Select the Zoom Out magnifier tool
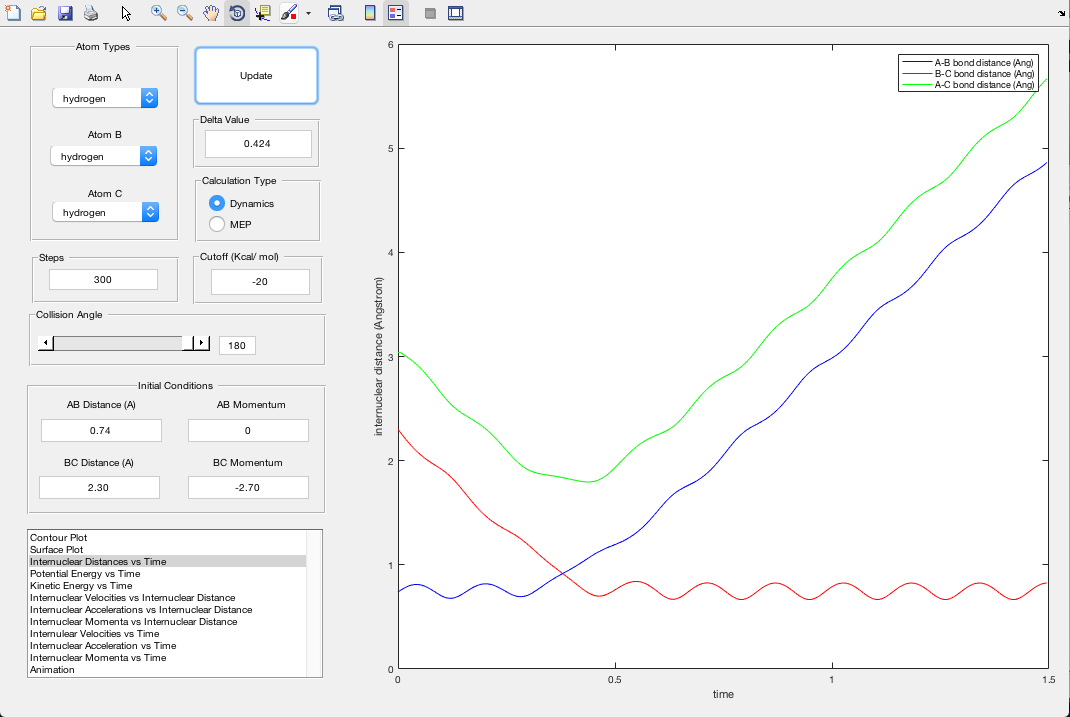The height and width of the screenshot is (717, 1070). tap(185, 13)
